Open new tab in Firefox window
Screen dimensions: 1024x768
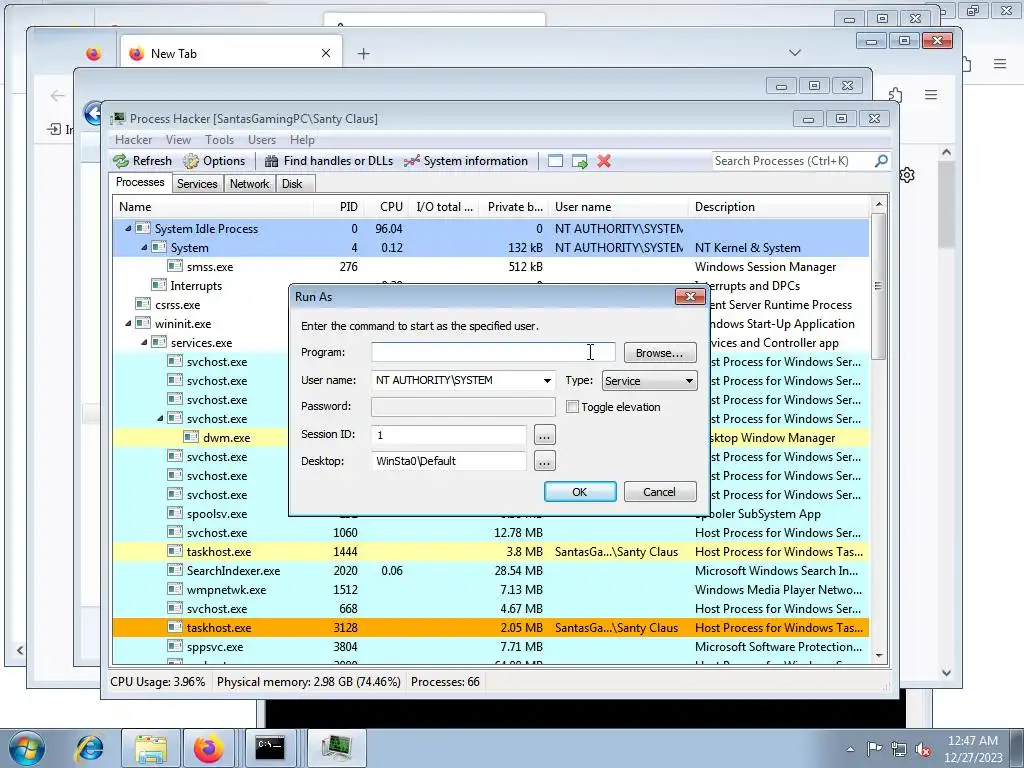[x=364, y=54]
